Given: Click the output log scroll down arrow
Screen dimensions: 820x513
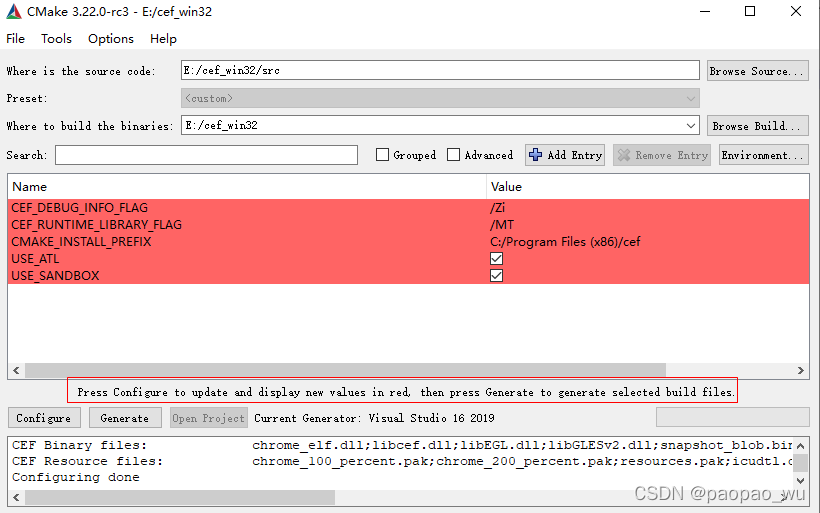Looking at the screenshot, I should point(801,480).
